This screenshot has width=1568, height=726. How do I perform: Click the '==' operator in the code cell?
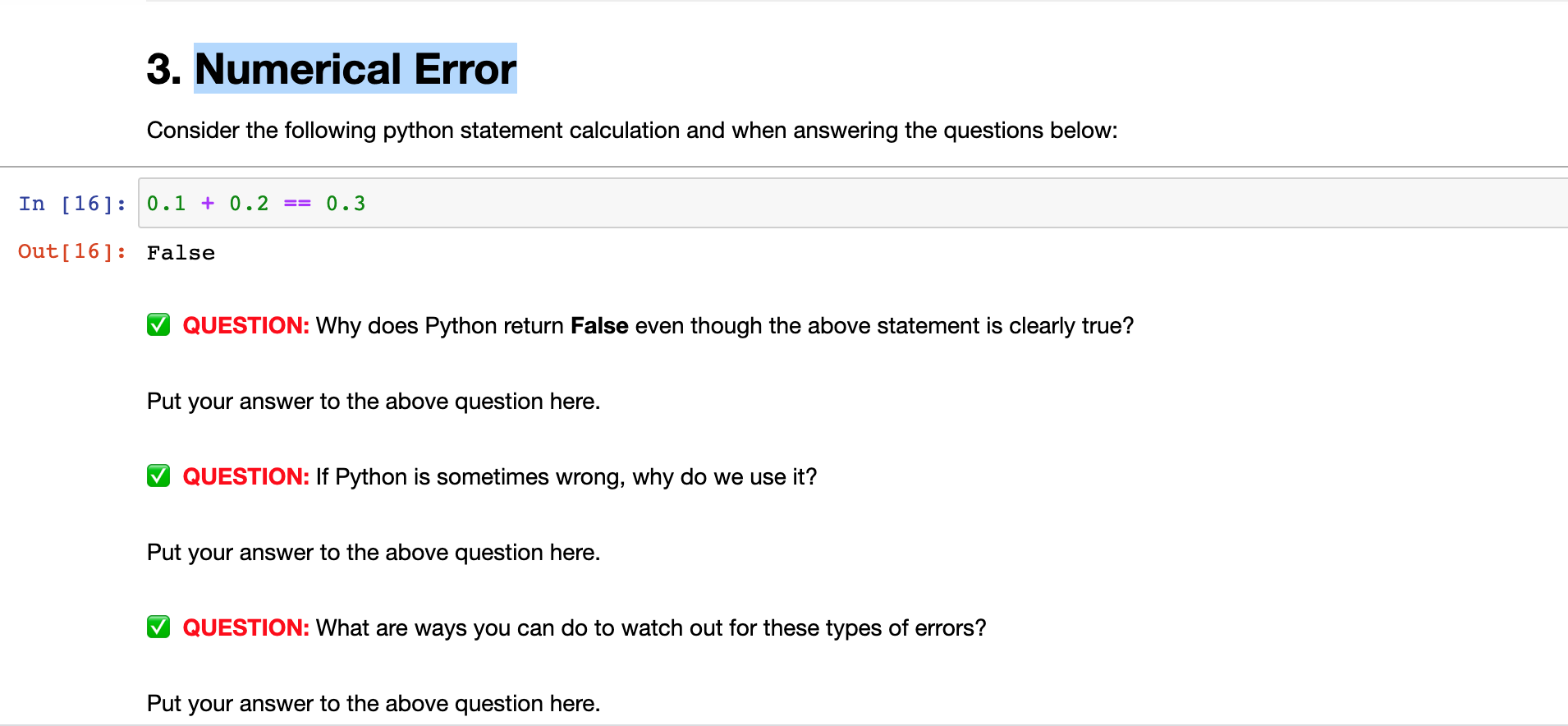[x=297, y=204]
